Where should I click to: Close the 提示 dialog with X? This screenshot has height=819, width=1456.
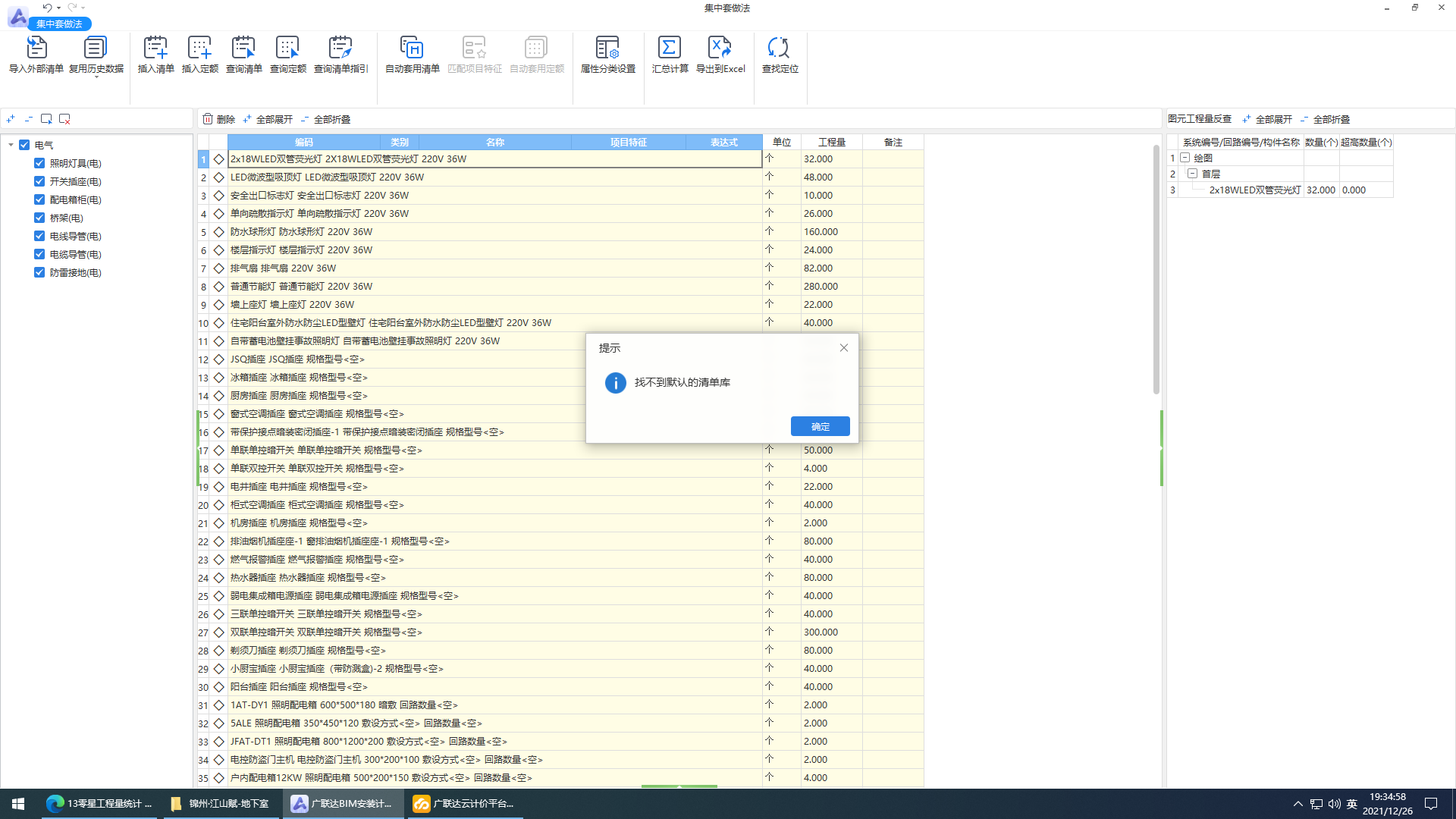(x=844, y=348)
